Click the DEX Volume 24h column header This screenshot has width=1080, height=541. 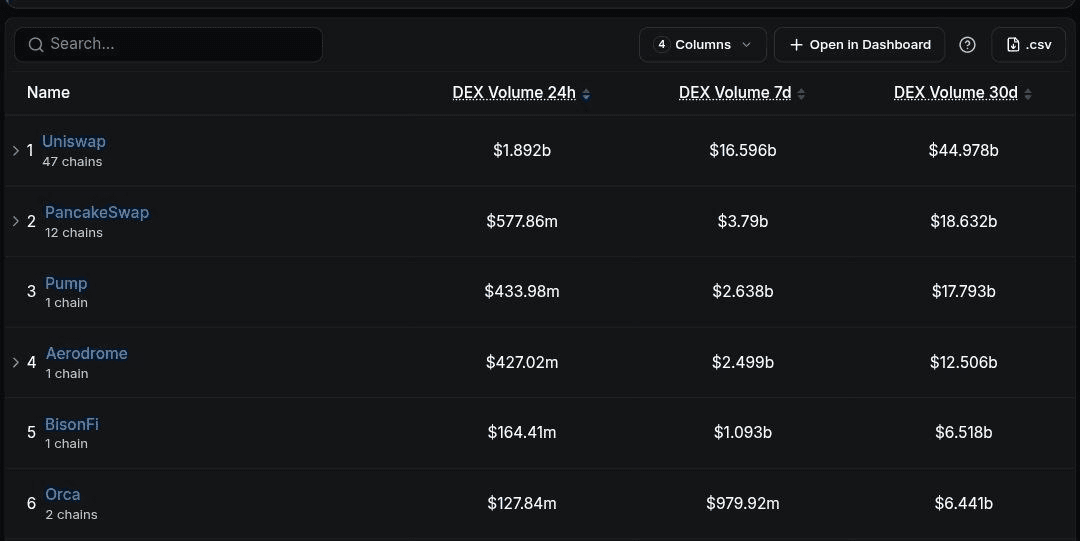[x=514, y=93]
